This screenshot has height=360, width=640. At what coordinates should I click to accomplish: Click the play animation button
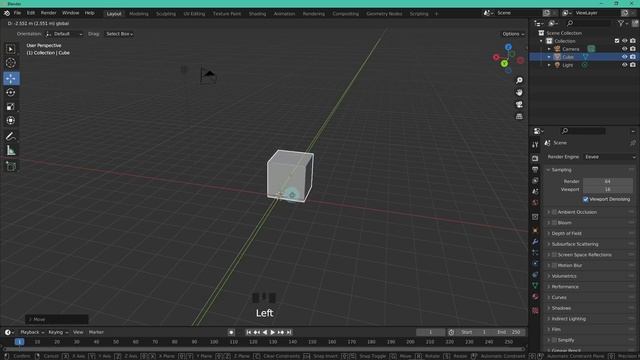273,333
